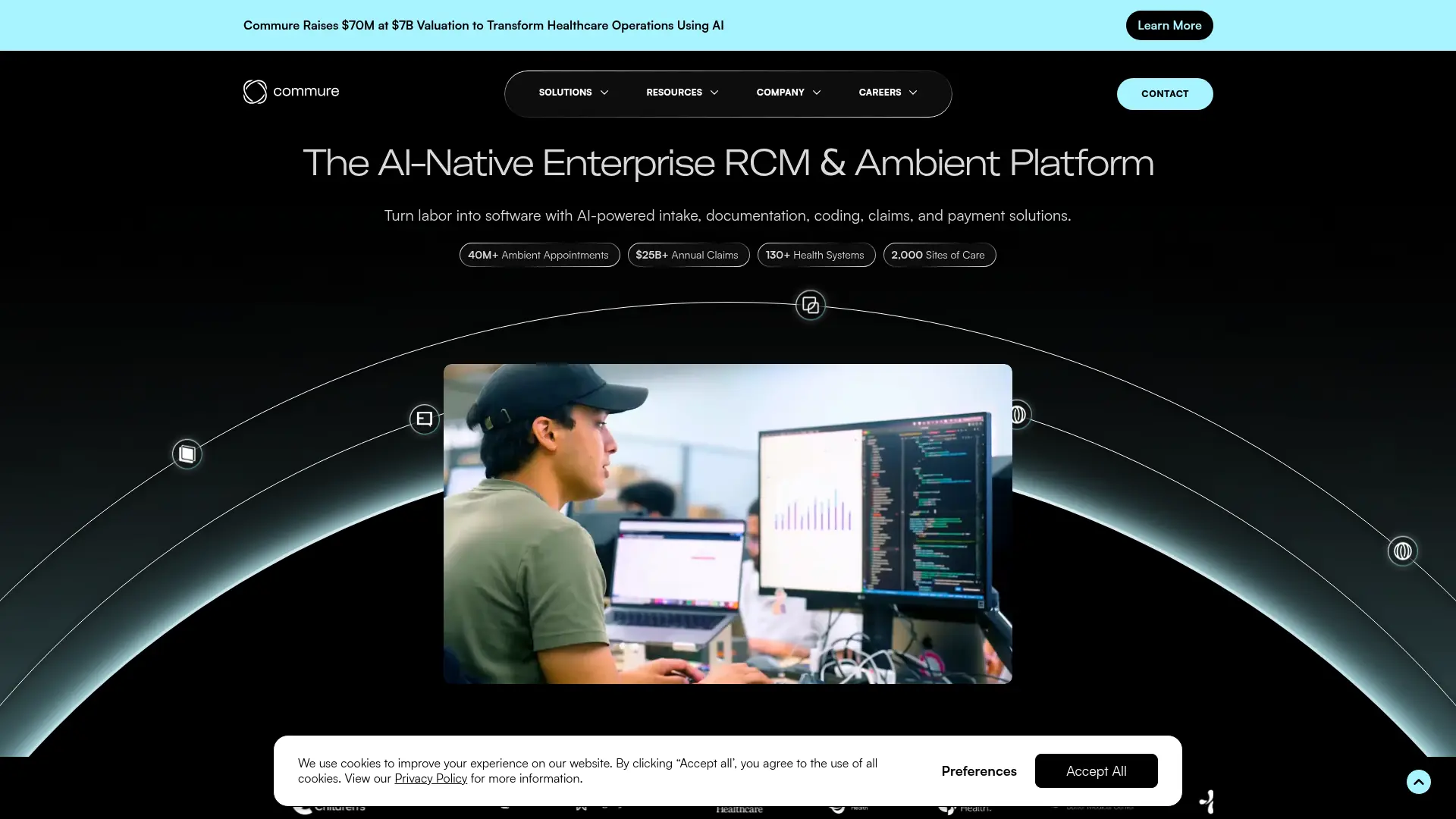This screenshot has width=1456, height=819.
Task: Click the 'Turn labor into software' subheading
Action: 727,215
